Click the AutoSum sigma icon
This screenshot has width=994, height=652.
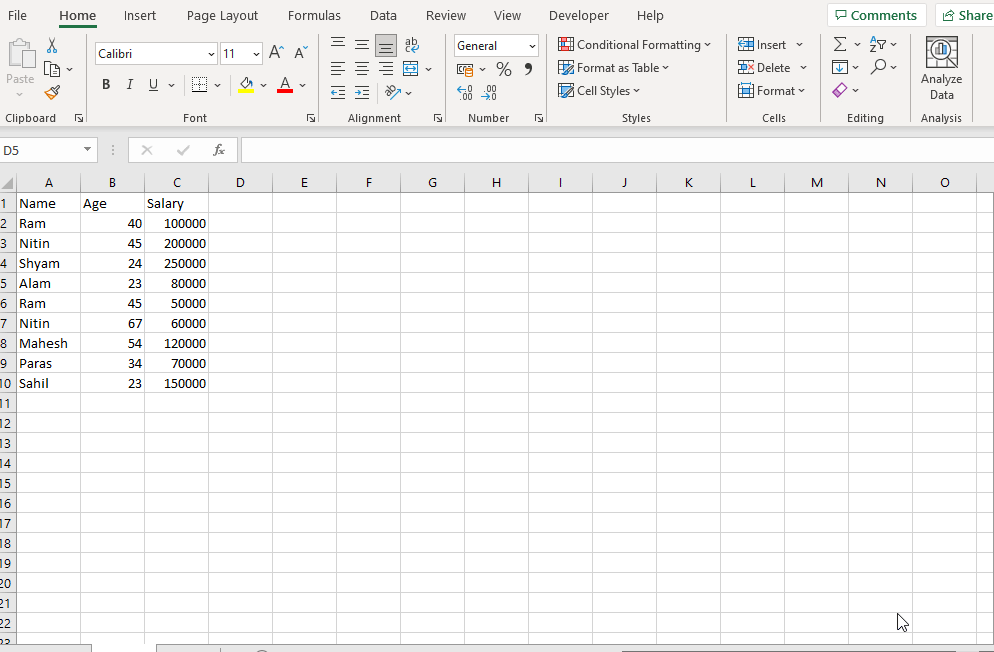click(840, 43)
